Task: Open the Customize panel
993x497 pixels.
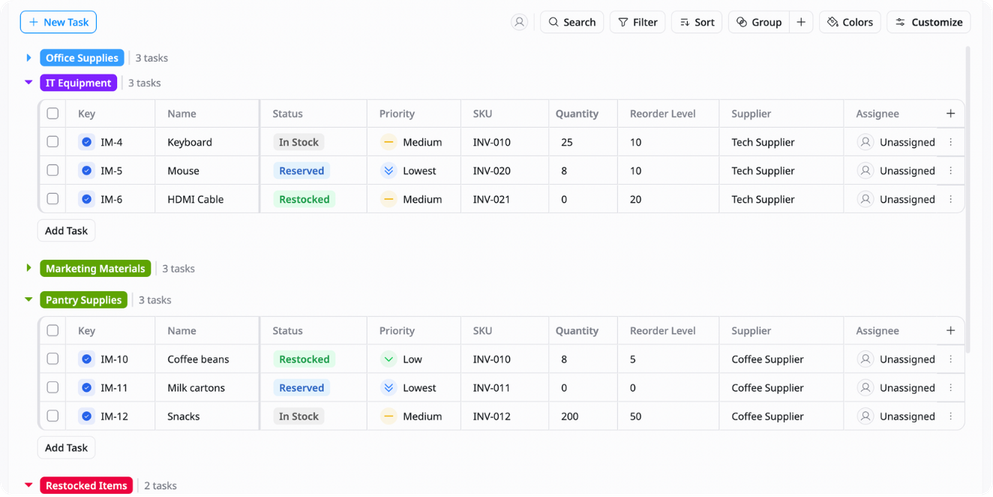Action: click(928, 22)
